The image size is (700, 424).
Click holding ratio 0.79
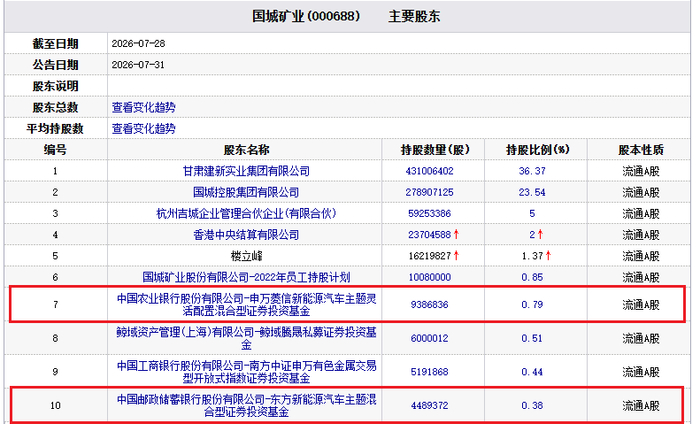532,304
